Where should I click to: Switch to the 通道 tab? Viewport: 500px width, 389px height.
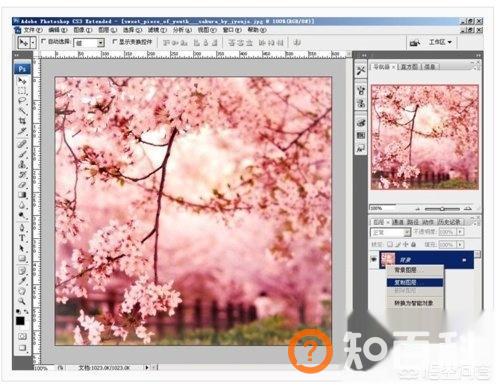[x=397, y=222]
